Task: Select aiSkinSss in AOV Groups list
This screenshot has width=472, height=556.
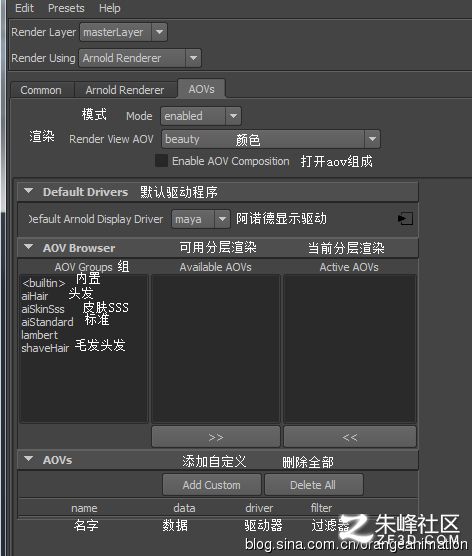Action: pyautogui.click(x=43, y=309)
